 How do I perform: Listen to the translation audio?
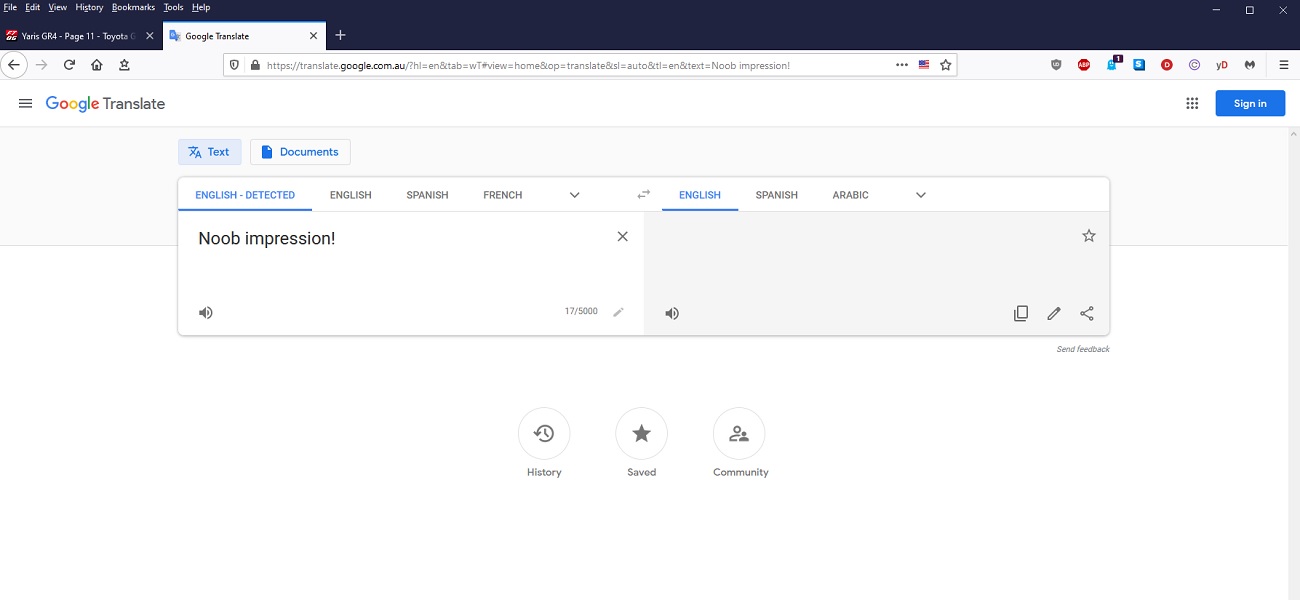tap(672, 314)
